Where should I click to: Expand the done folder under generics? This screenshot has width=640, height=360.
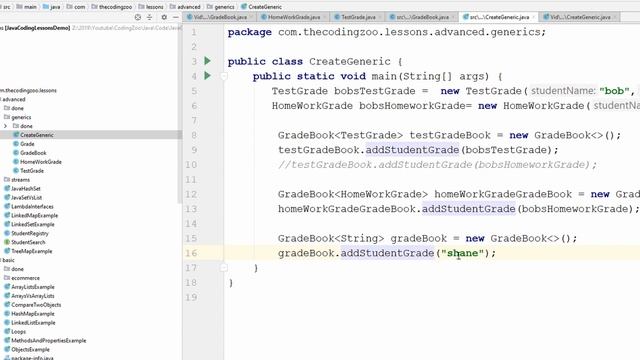coord(5,126)
